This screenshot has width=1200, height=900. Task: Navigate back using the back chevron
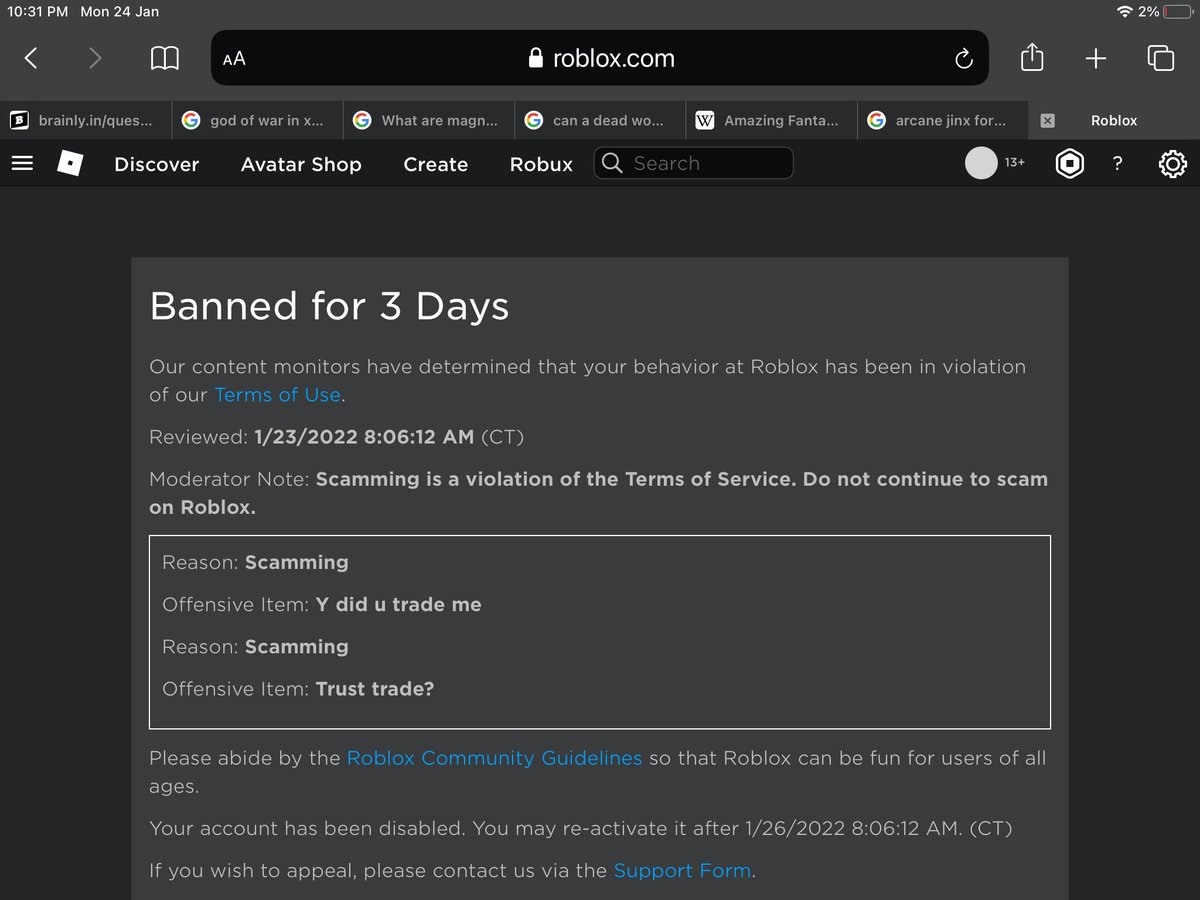tap(31, 58)
